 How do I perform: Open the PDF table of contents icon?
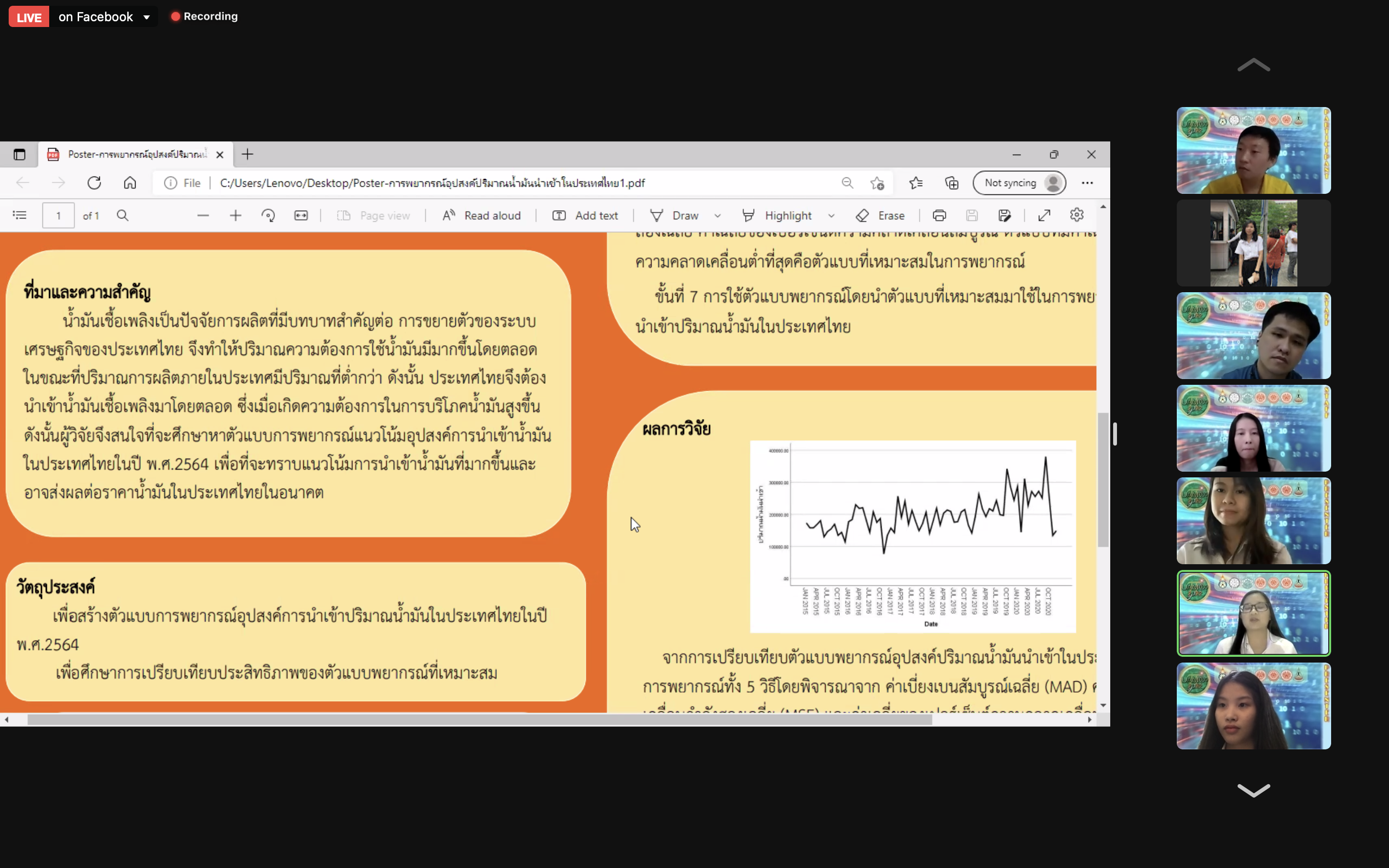pos(19,215)
